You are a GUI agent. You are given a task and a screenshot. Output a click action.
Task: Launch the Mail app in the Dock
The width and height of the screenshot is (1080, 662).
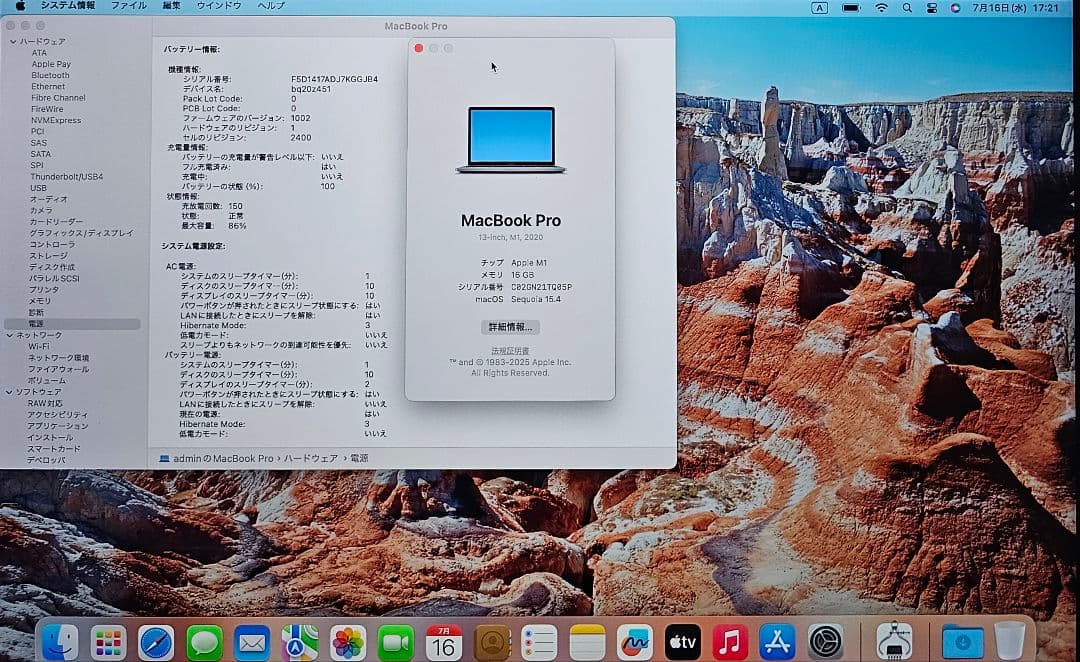[251, 641]
